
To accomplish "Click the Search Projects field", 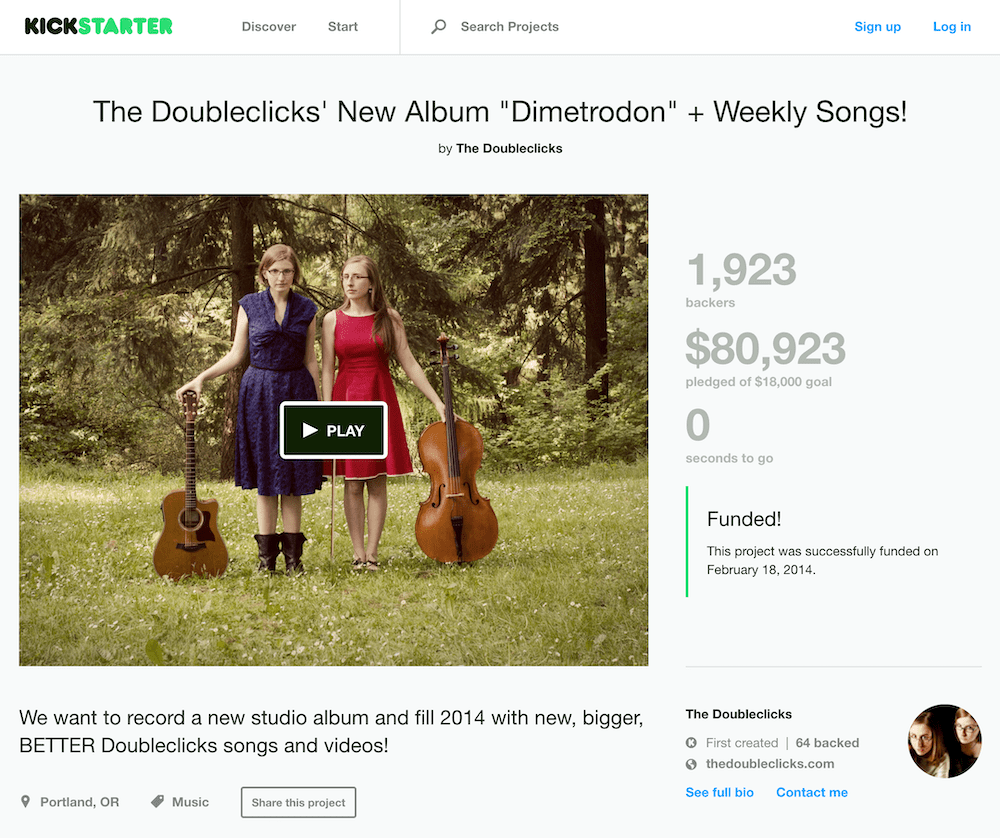I will click(510, 27).
